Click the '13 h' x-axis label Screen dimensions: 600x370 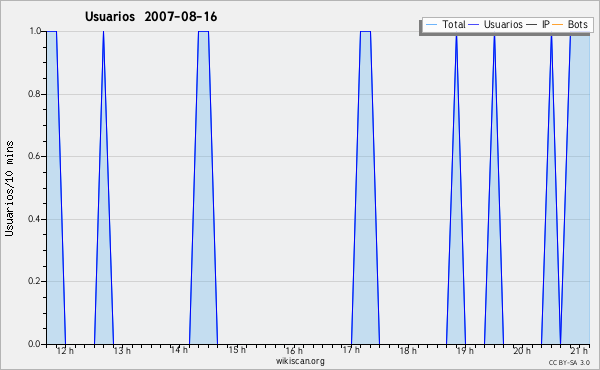click(x=122, y=351)
